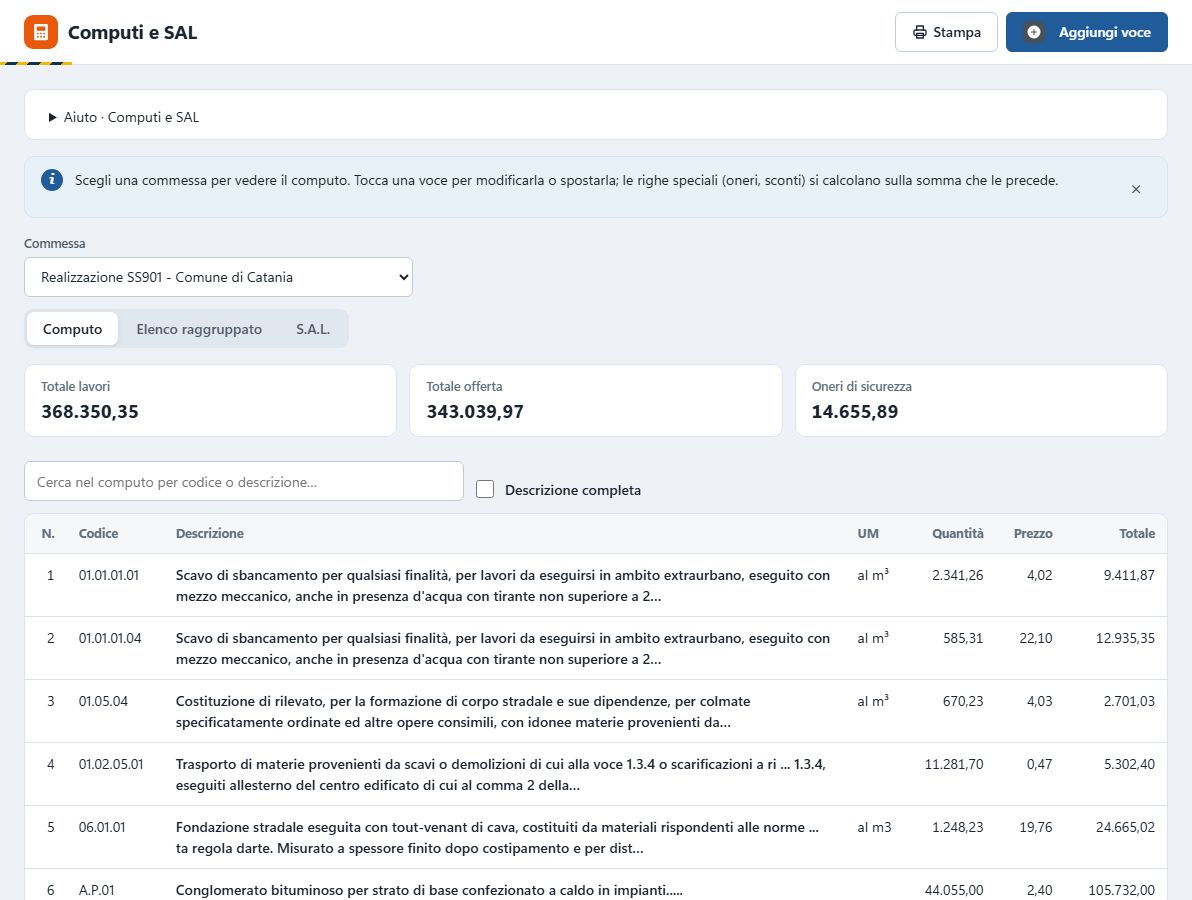
Task: Click quantity 585,31
Action: pos(963,638)
